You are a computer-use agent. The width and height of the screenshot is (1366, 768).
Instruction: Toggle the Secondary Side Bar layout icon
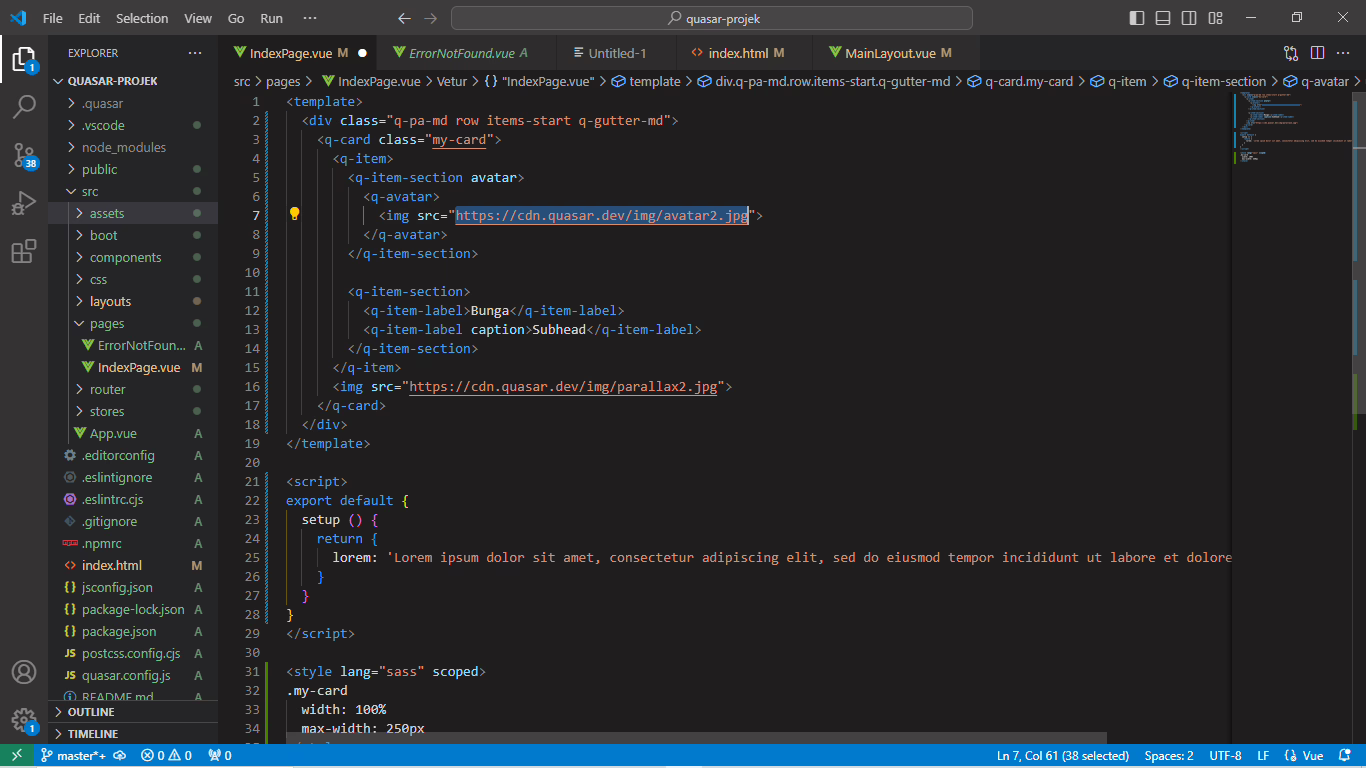[1189, 18]
